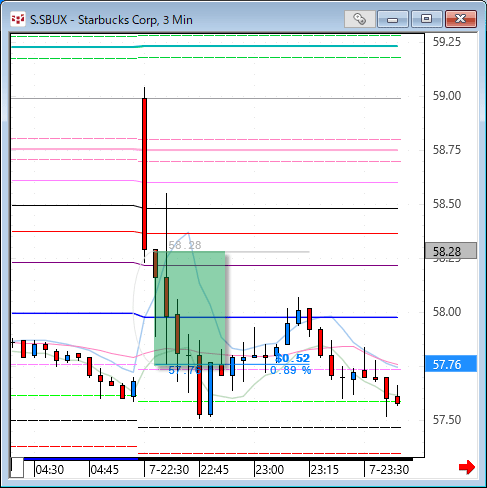Click the $0.52 measurement label
The image size is (487, 488).
pyautogui.click(x=292, y=358)
